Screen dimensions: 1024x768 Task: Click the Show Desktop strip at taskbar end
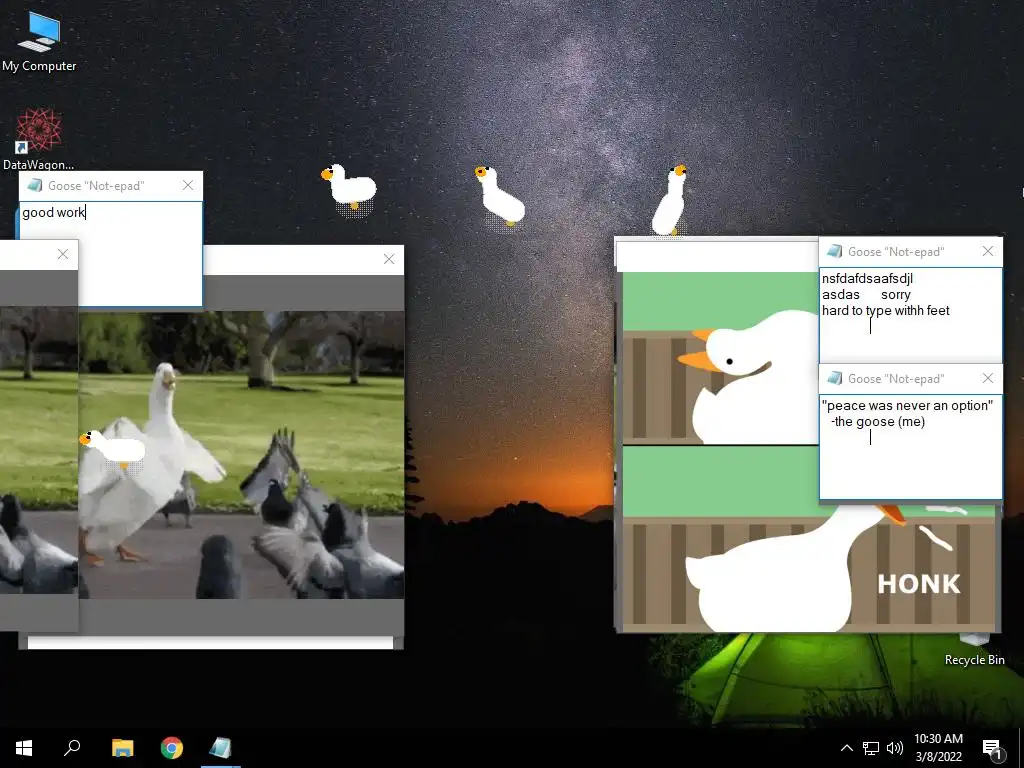[x=1021, y=748]
